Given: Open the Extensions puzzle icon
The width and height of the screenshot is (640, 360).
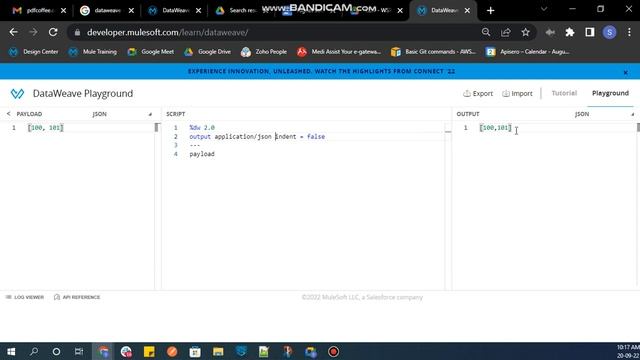Looking at the screenshot, I should (570, 32).
